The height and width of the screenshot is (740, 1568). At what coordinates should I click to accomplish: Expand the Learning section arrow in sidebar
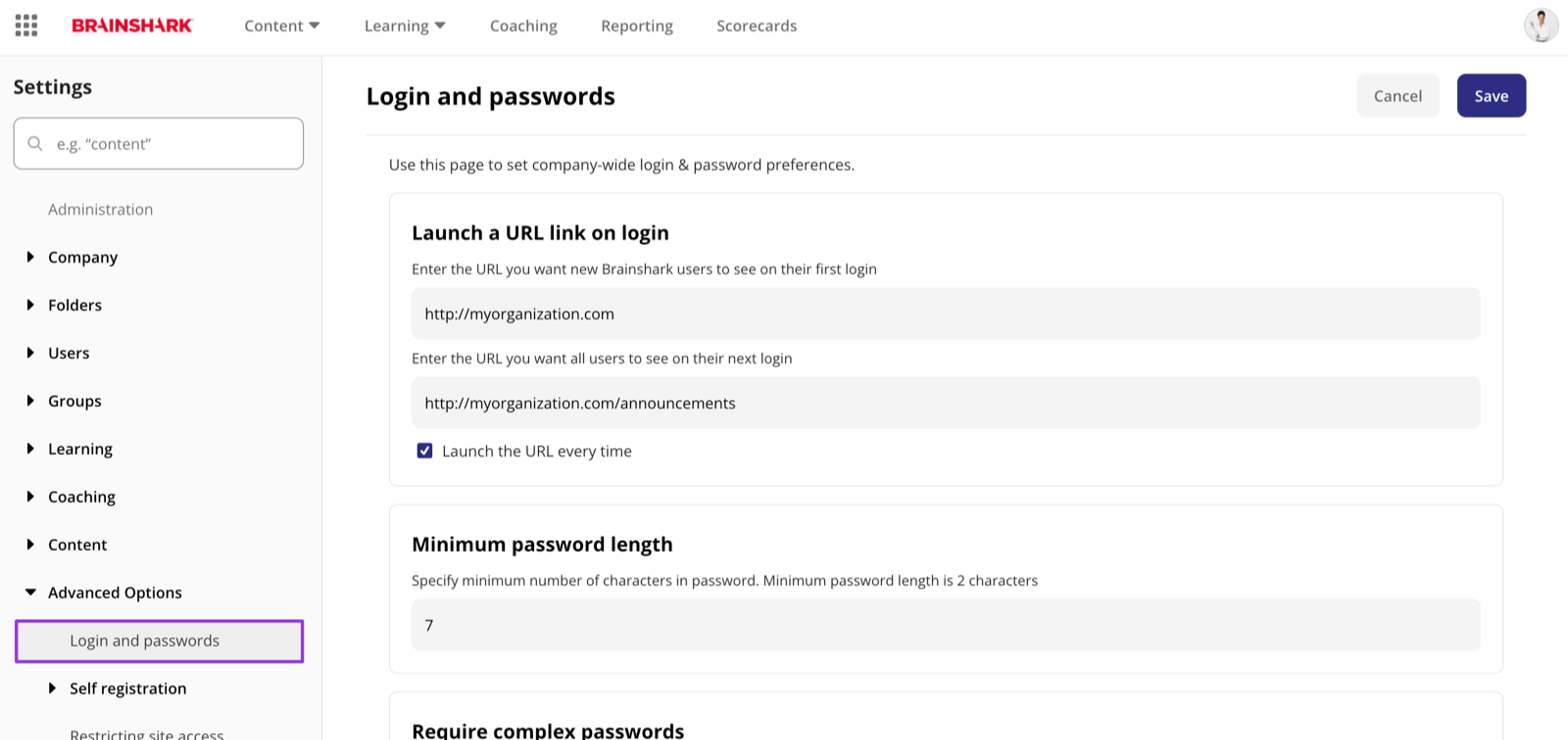point(30,449)
